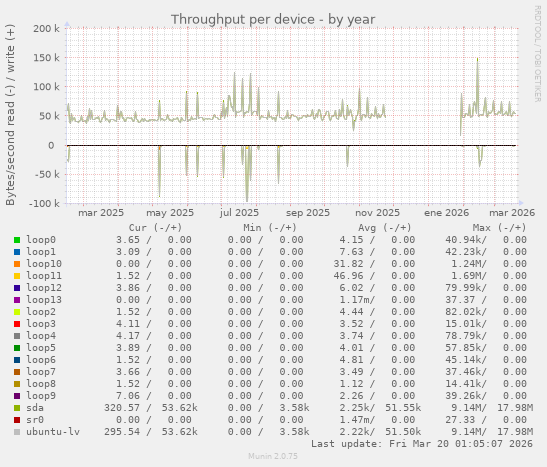547x467 pixels.
Task: Click ubuntu-lv current read value 295.54
Action: tap(122, 432)
